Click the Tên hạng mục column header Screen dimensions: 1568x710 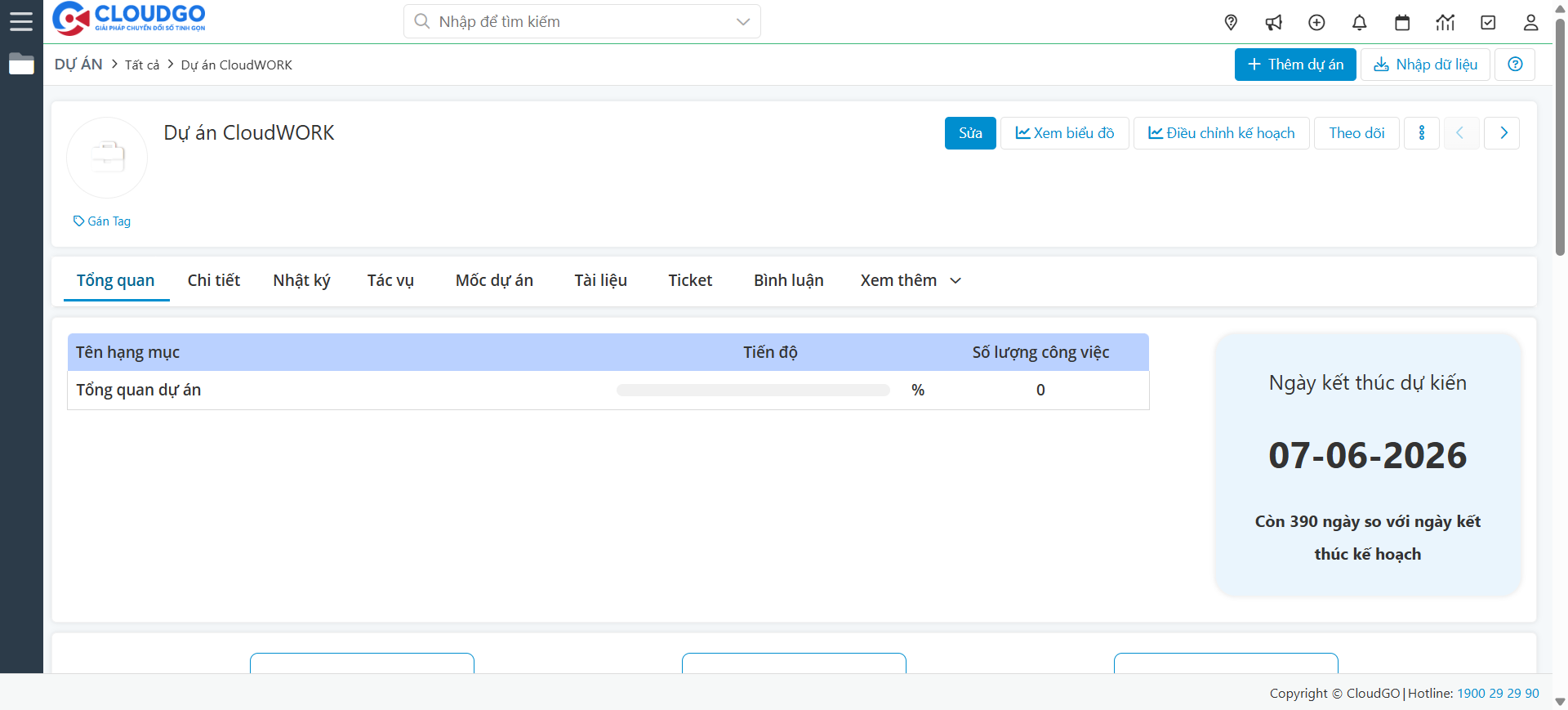(x=128, y=352)
